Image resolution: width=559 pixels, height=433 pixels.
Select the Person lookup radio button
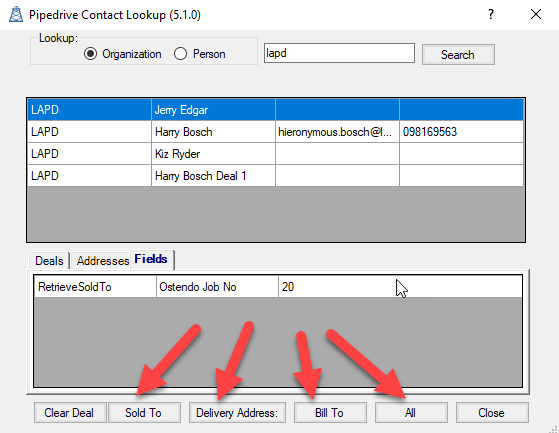coord(180,54)
